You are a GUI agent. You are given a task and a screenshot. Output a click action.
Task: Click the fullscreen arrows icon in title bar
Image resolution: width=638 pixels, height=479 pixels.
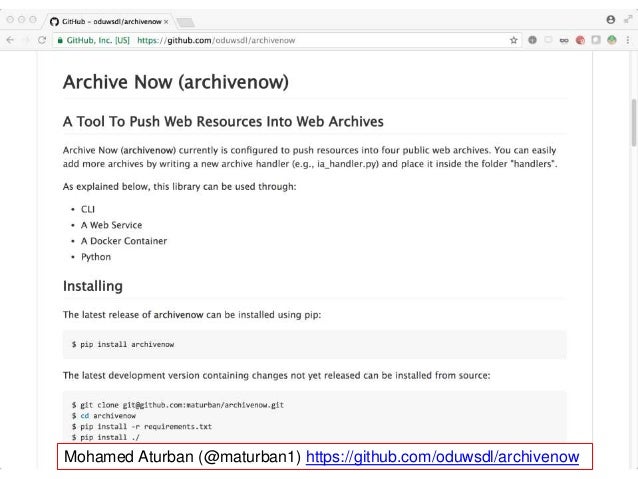point(628,20)
